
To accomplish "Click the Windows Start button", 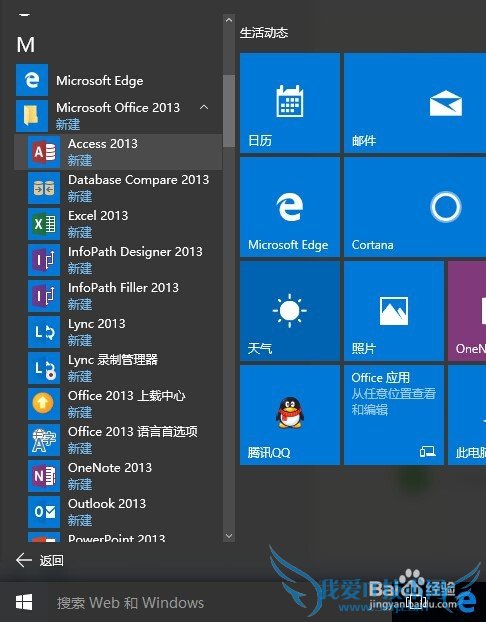I will point(24,602).
